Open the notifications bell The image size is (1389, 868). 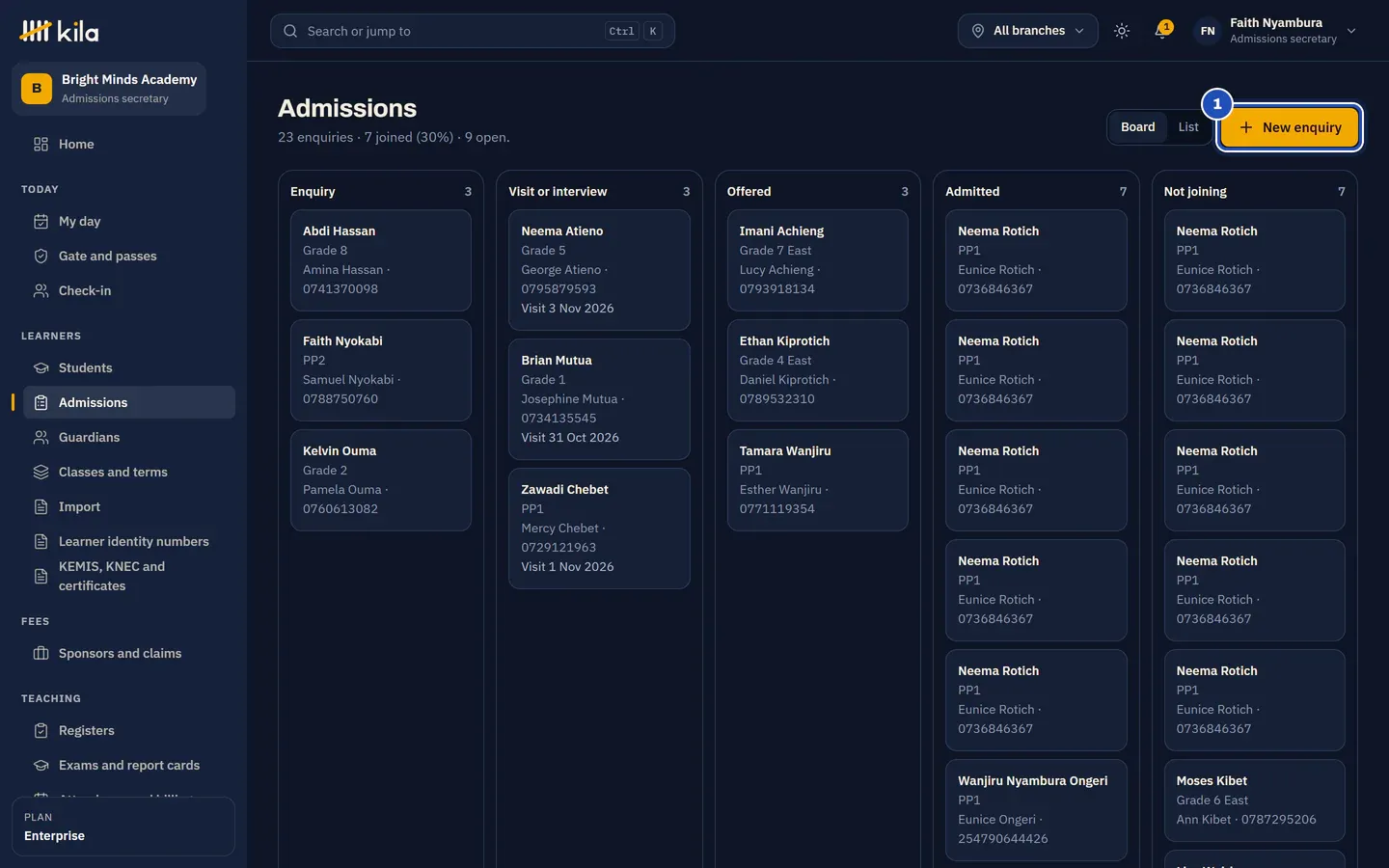click(x=1161, y=31)
